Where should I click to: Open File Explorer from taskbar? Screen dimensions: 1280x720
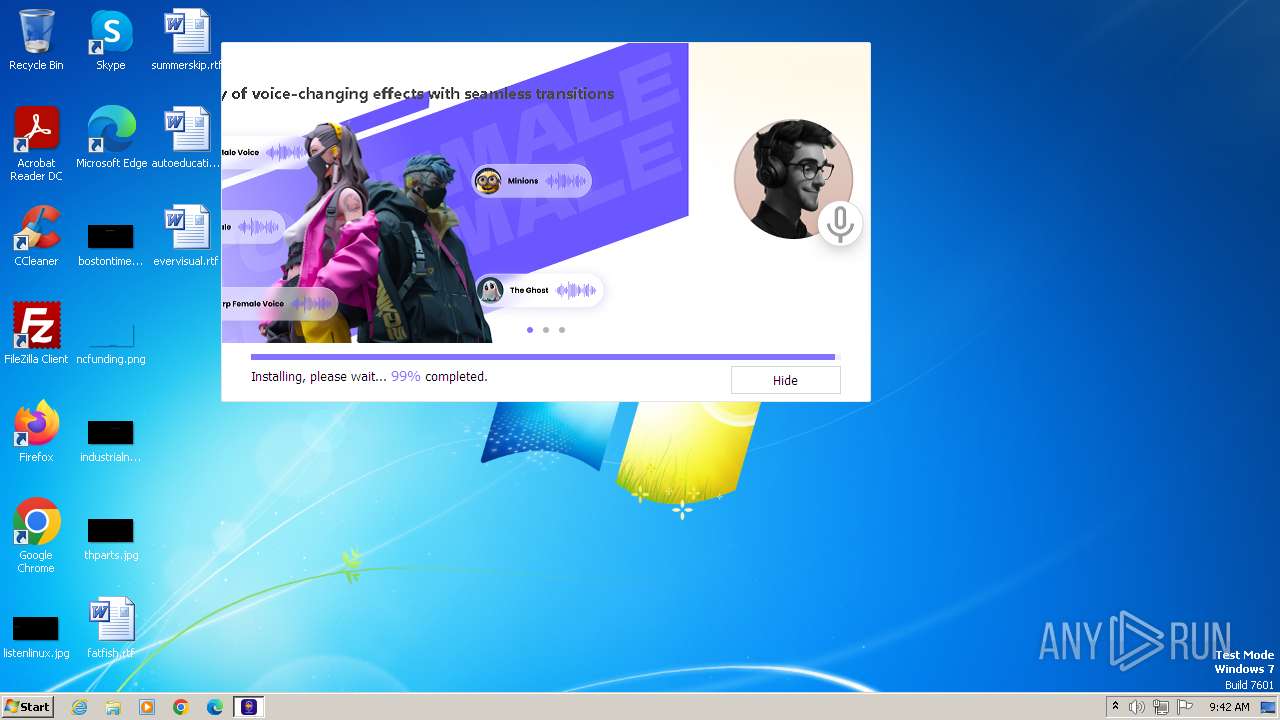[113, 707]
